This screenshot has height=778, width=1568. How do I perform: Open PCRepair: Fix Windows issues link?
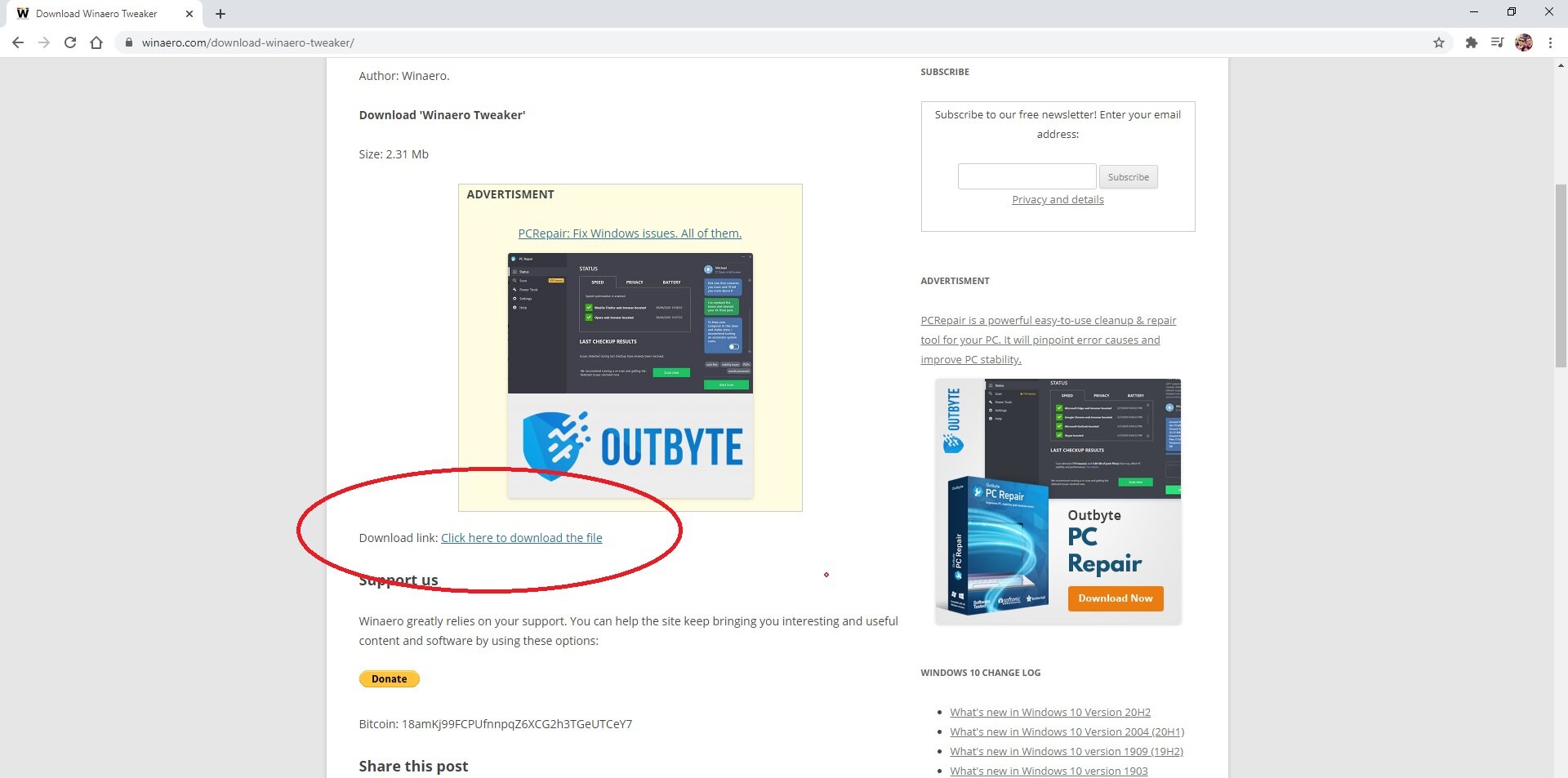pos(630,233)
